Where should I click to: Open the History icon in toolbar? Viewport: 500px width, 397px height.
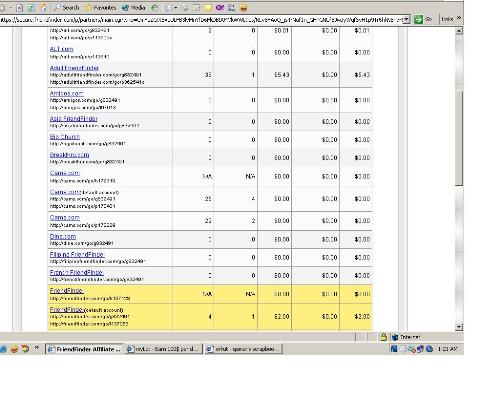coord(155,7)
